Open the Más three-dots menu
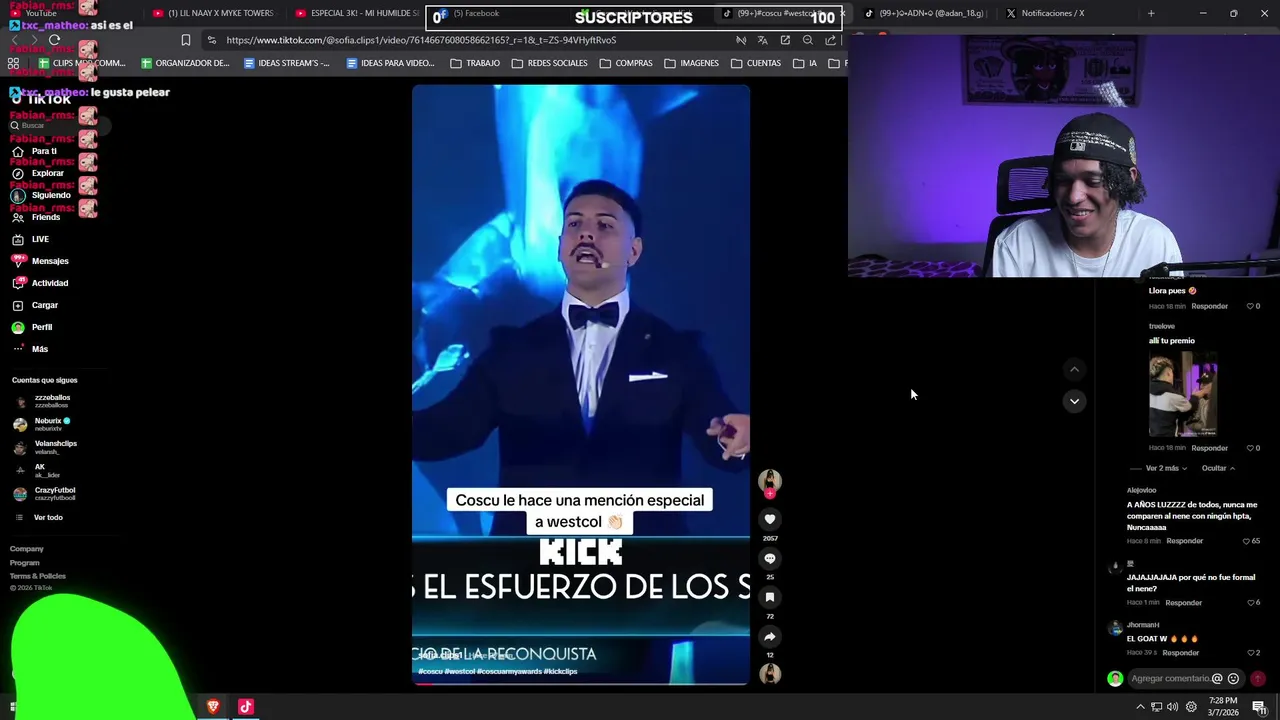Screen dimensions: 1280x720 coord(18,349)
